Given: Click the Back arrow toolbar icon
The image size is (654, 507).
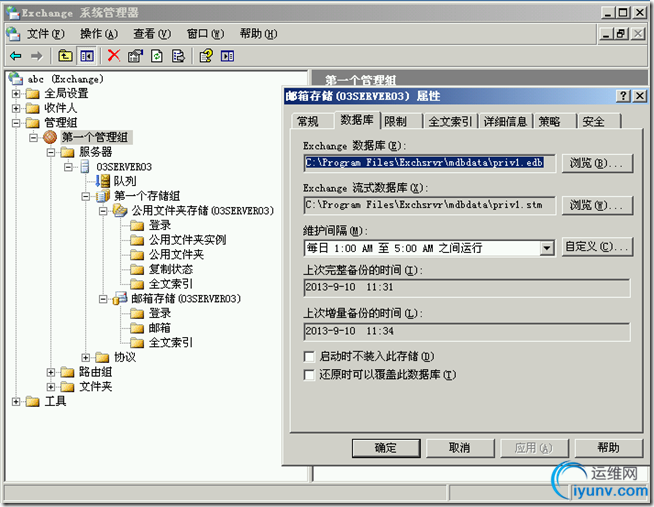Looking at the screenshot, I should tap(16, 56).
